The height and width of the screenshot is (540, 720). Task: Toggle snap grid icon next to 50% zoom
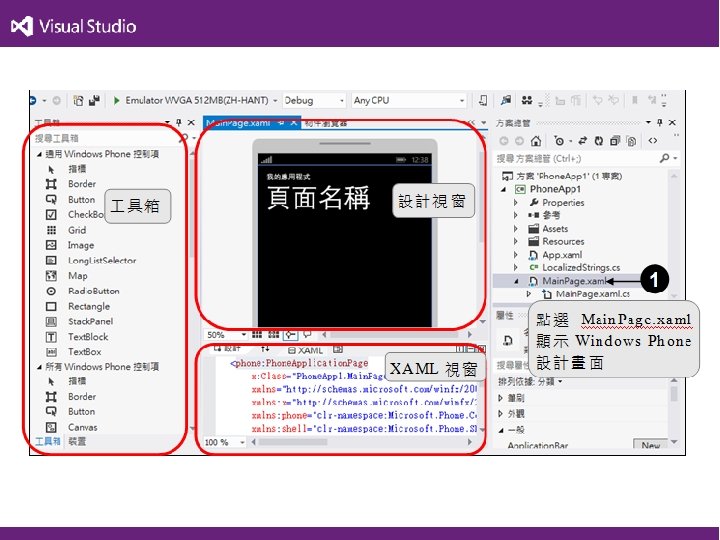[x=257, y=334]
